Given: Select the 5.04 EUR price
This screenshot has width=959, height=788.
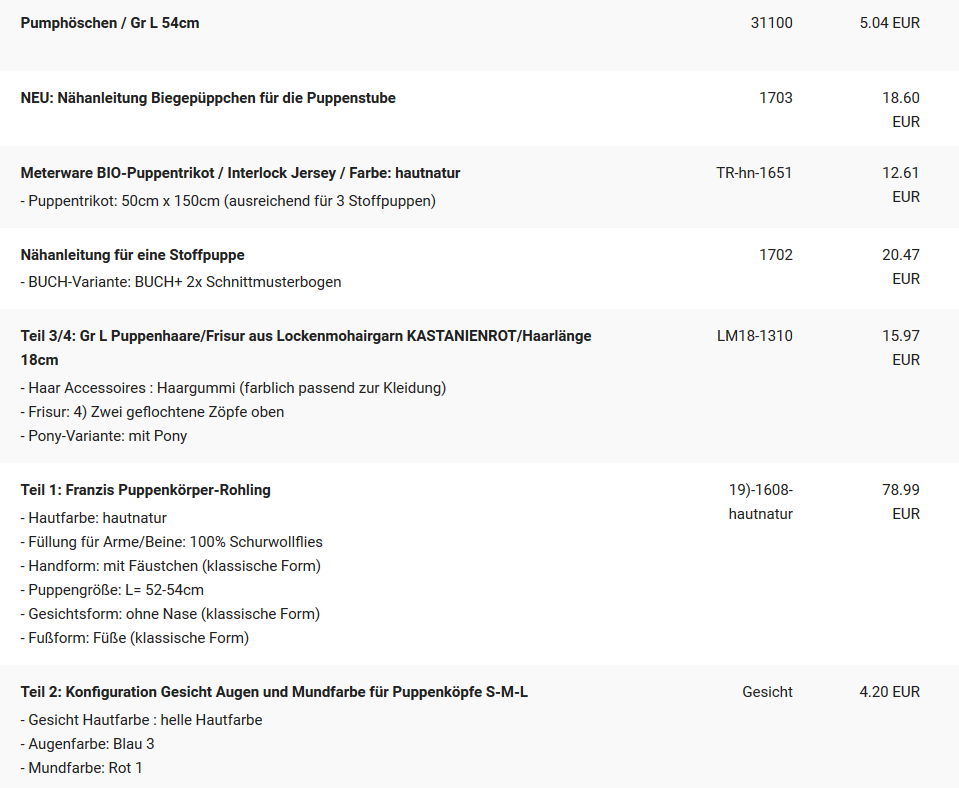Looking at the screenshot, I should pos(889,23).
